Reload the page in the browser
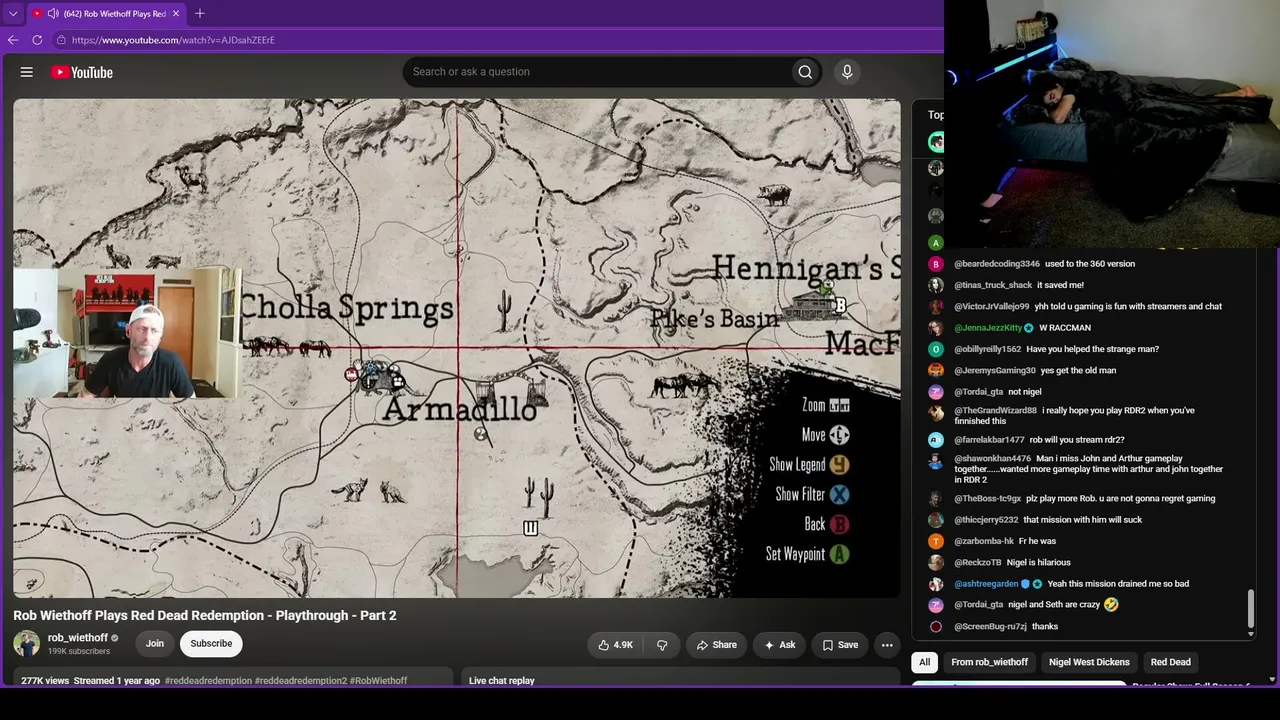Viewport: 1280px width, 720px height. tap(37, 40)
